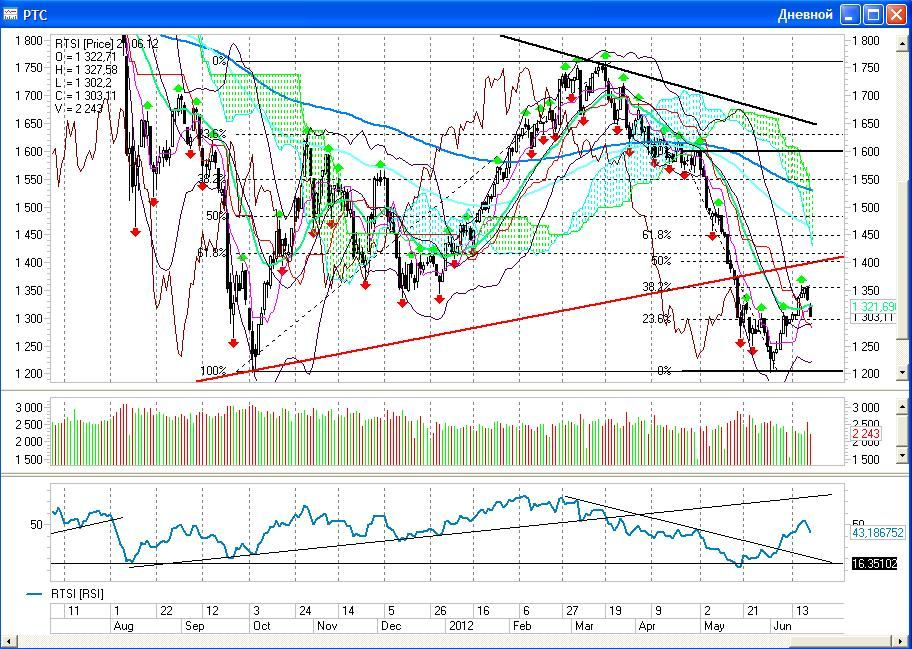The image size is (912, 649).
Task: Maximize the PTC chart window
Action: point(873,15)
